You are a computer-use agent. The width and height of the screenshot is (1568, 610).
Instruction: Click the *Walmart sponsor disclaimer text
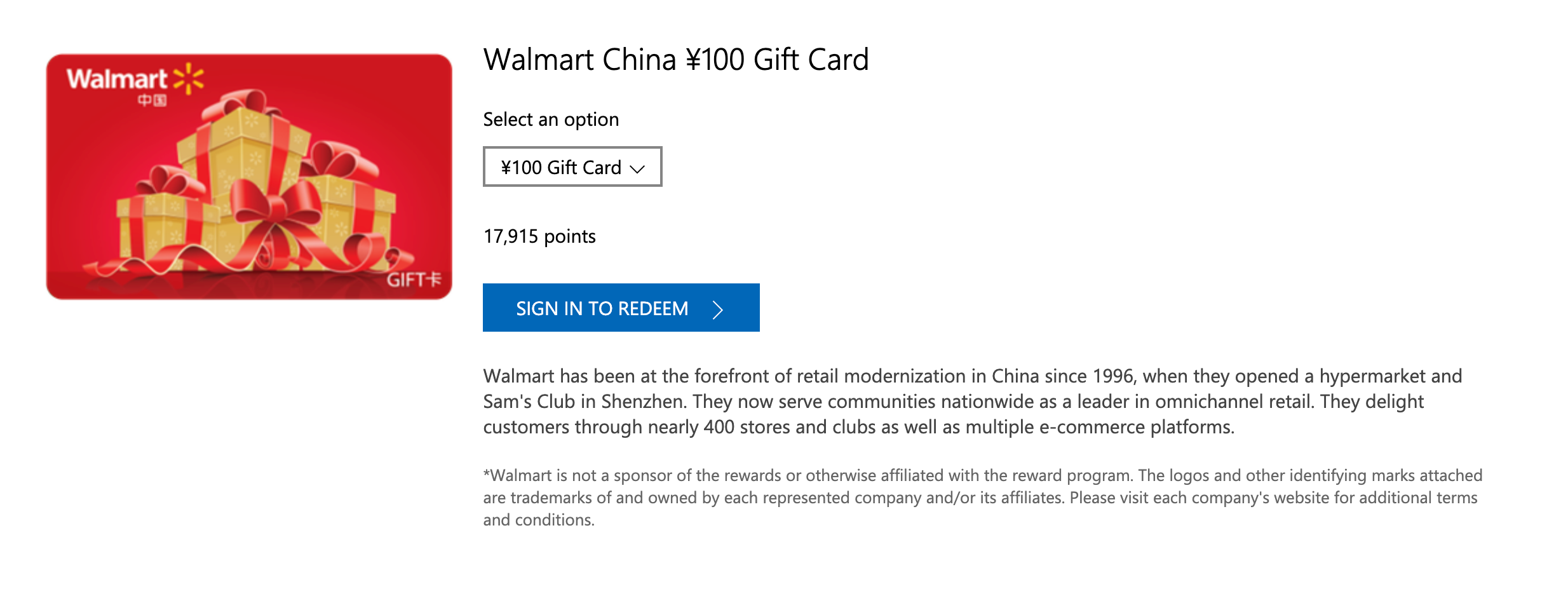coord(982,498)
